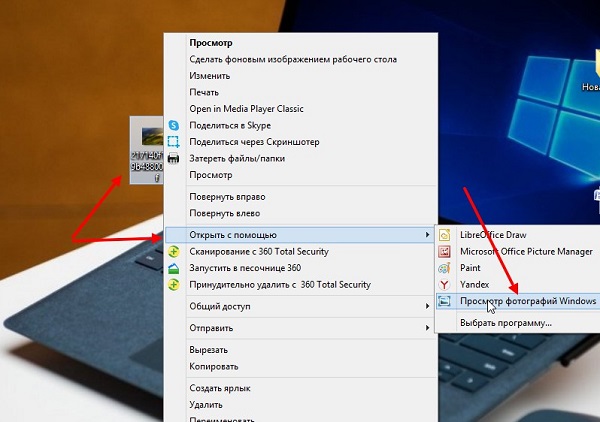Click the 360 icon beside Сканирование
Screen dimensions: 600x422
pos(174,251)
